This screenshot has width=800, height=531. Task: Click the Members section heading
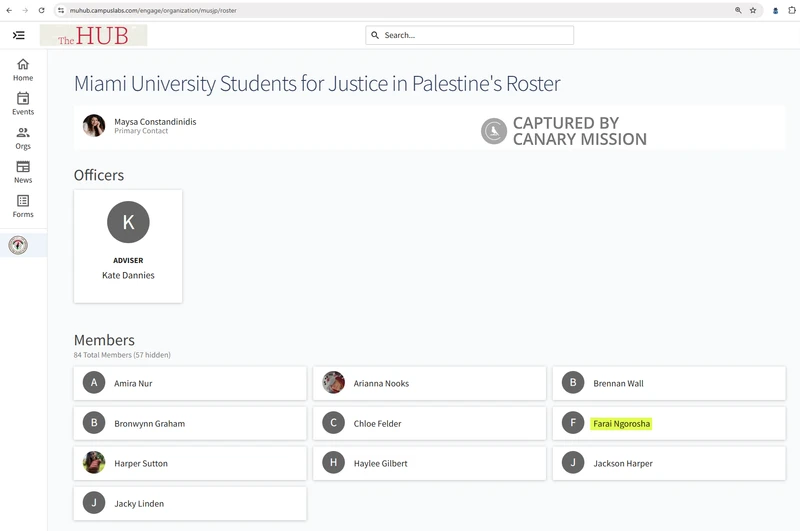click(104, 340)
